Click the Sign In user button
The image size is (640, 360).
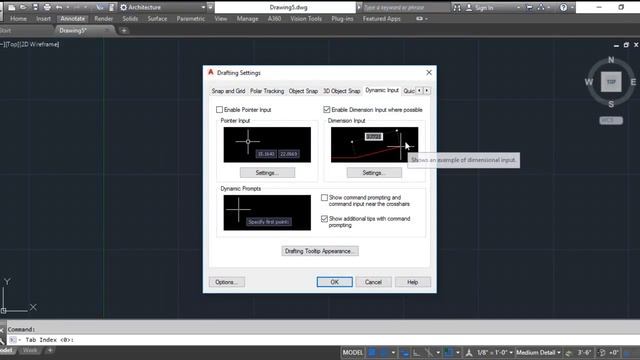[480, 7]
